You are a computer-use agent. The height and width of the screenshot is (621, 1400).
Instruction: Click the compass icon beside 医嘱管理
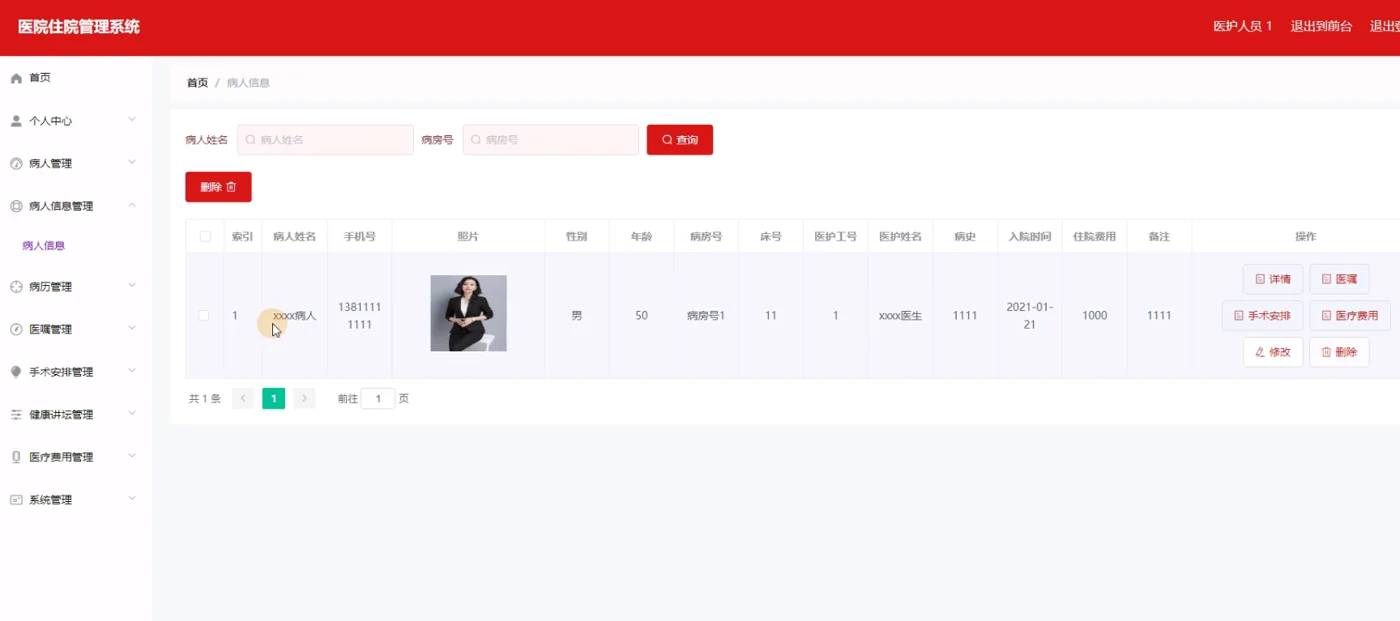[x=16, y=329]
